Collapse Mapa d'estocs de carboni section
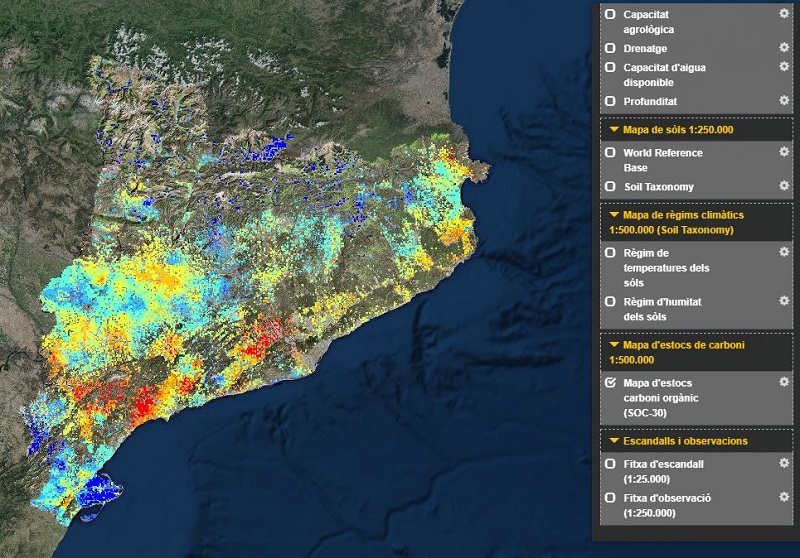Viewport: 800px width, 558px height. (614, 345)
